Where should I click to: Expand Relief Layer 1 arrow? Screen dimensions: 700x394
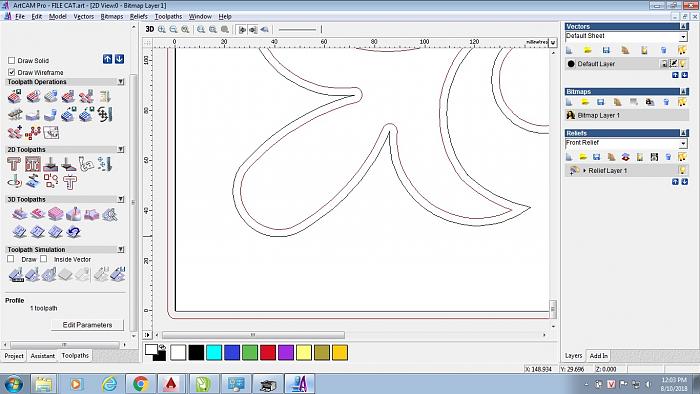click(x=584, y=170)
